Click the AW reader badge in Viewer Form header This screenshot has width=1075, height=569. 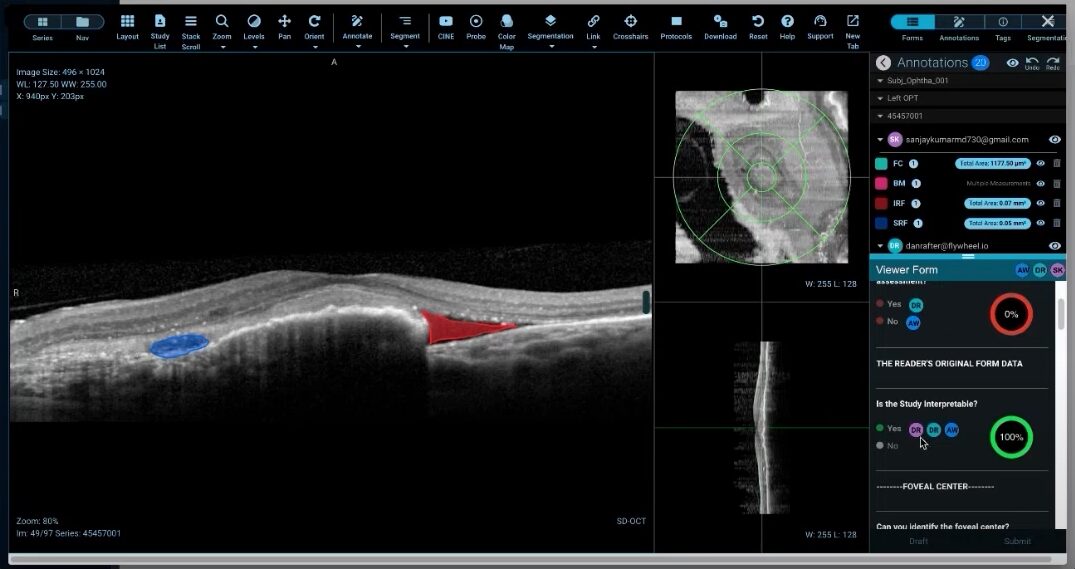[1022, 270]
